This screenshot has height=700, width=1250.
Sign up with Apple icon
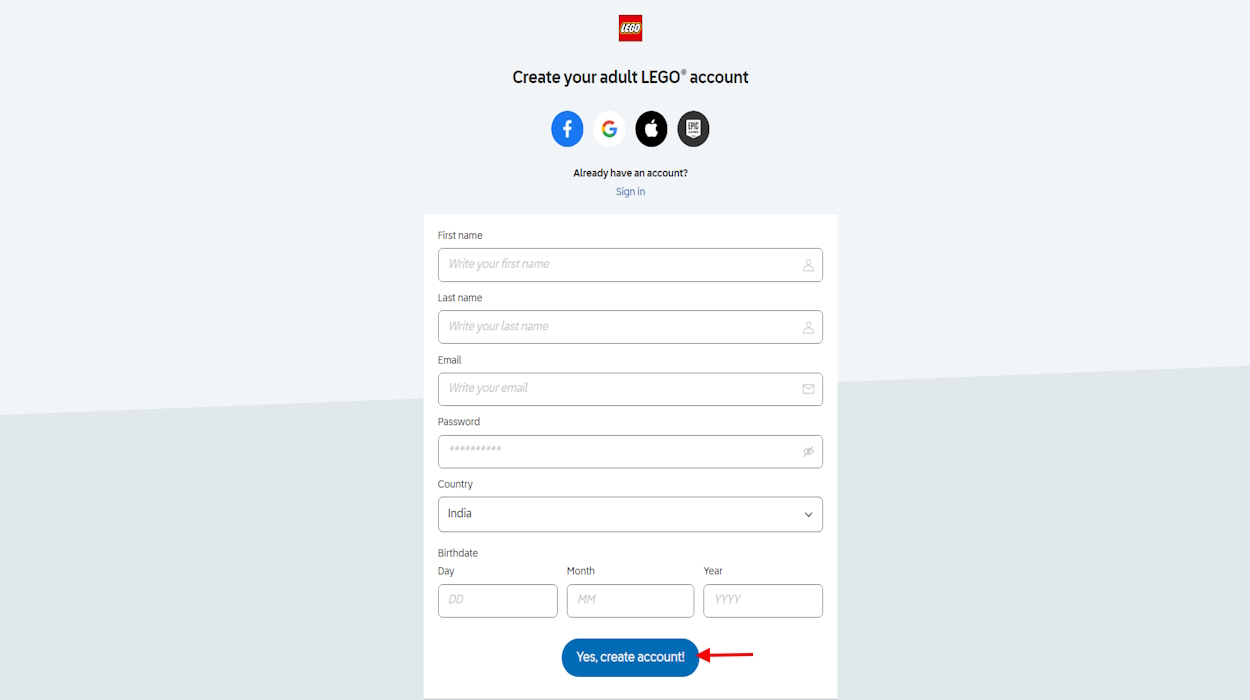(651, 129)
